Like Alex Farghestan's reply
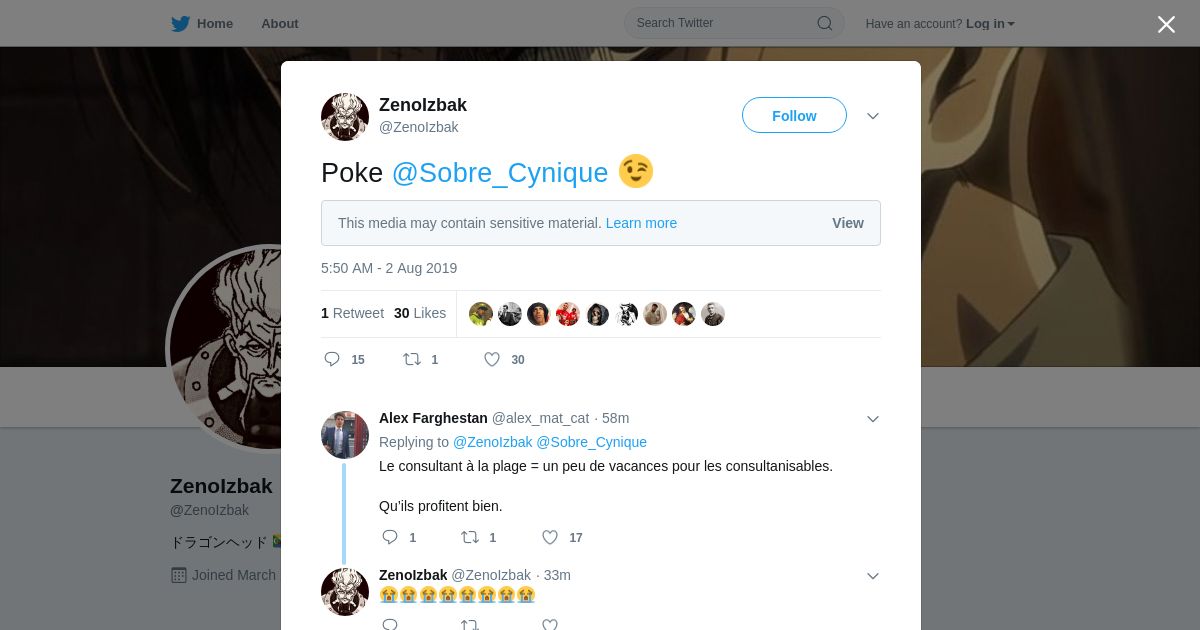 pos(550,537)
